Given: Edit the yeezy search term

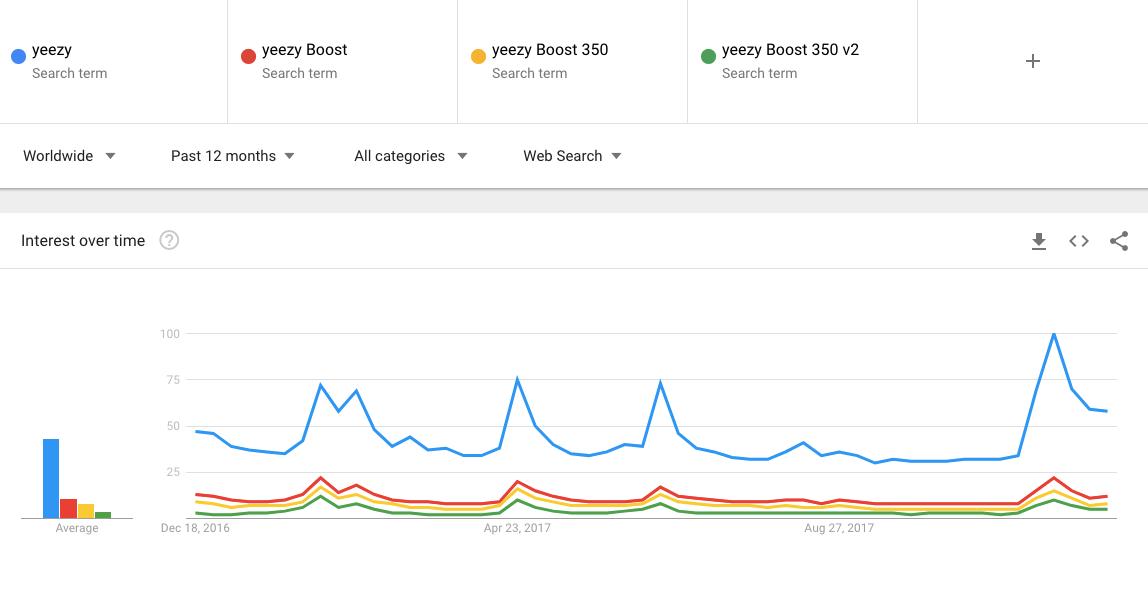Looking at the screenshot, I should tap(52, 50).
